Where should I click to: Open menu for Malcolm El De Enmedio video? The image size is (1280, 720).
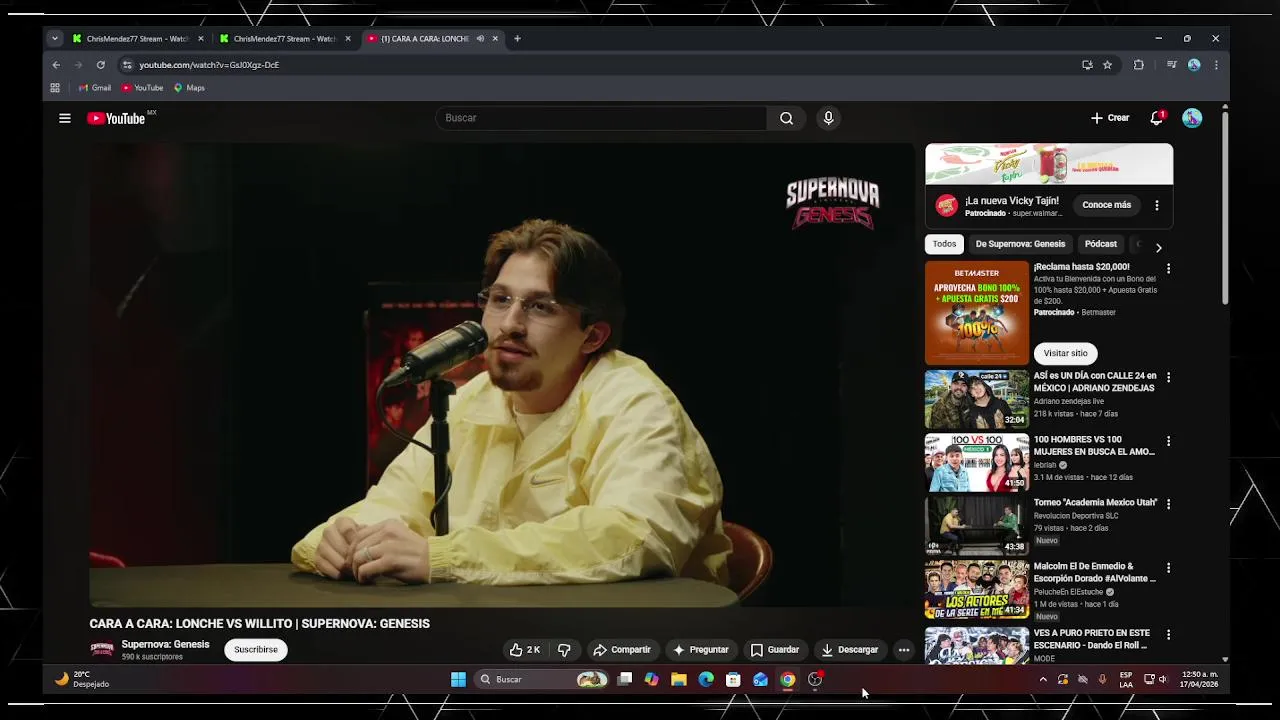point(1168,568)
